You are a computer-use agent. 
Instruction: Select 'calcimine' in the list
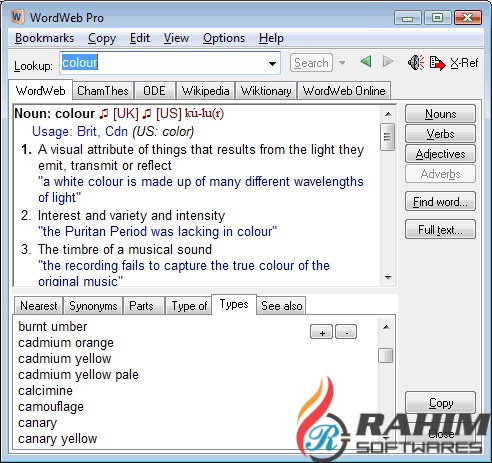[x=45, y=391]
